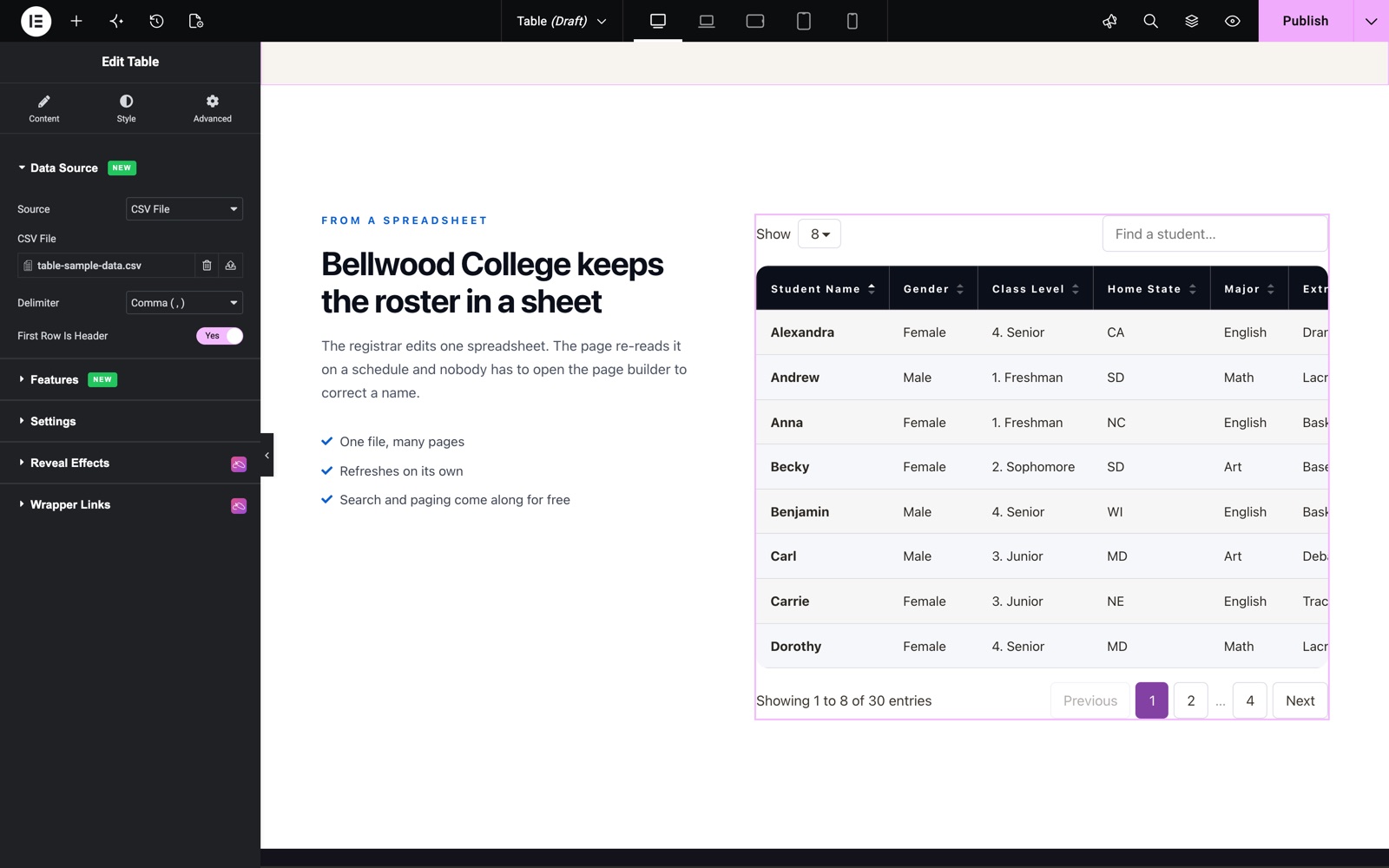Viewport: 1389px width, 868px height.
Task: Open the Source CSV File dropdown
Action: (x=184, y=209)
